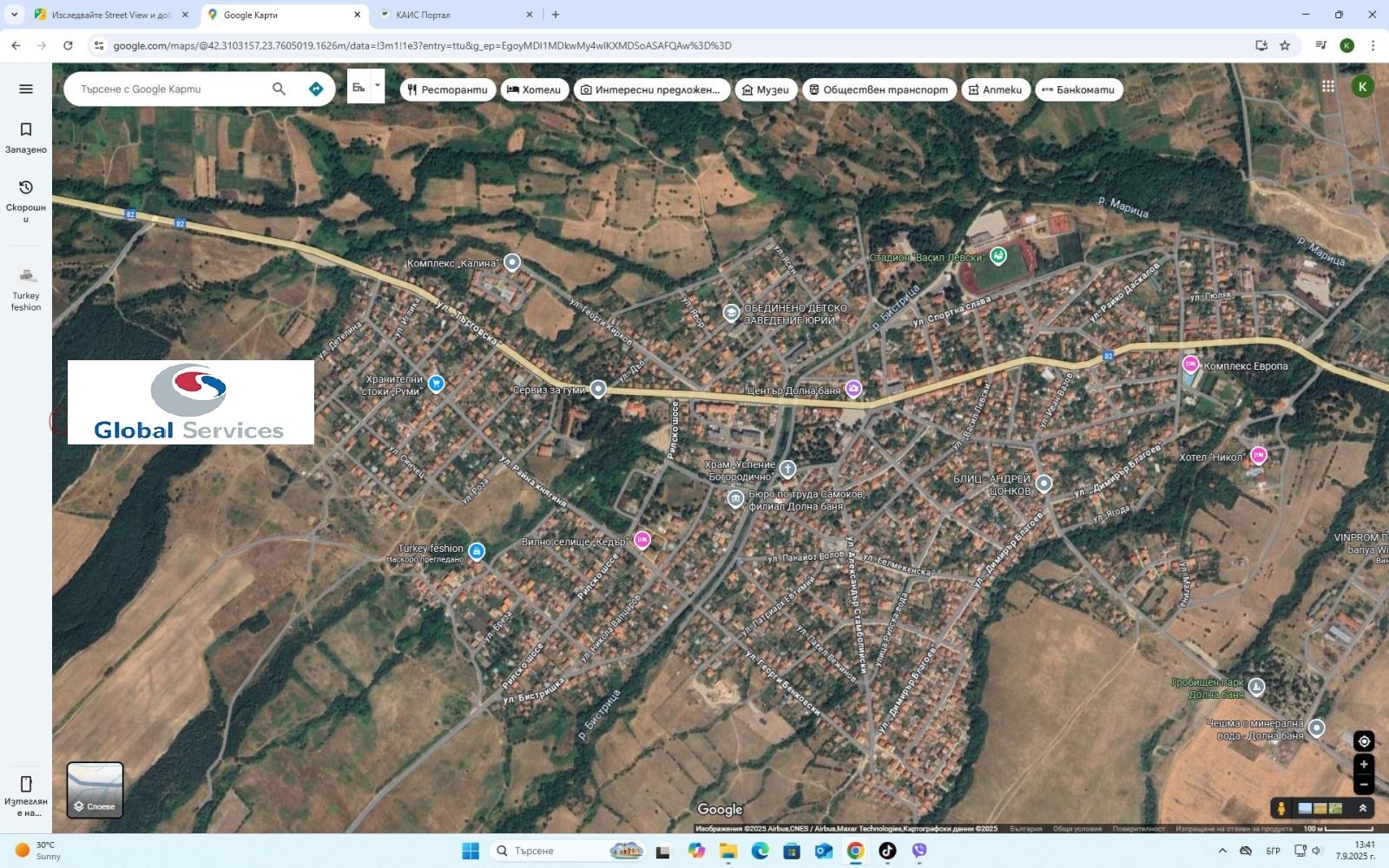Toggle the Музеи filter chip

coord(766,89)
